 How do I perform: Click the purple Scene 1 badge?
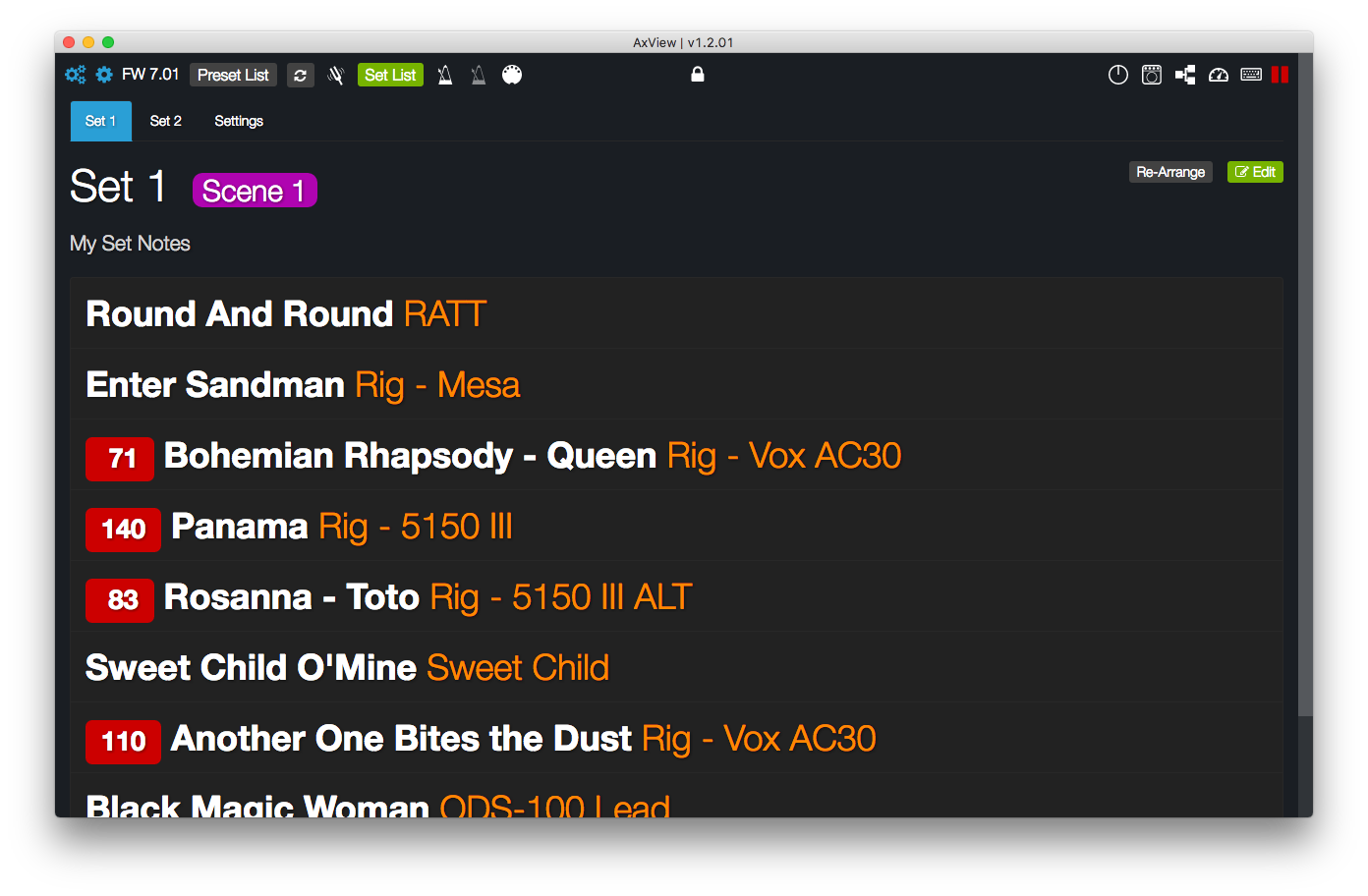(255, 191)
